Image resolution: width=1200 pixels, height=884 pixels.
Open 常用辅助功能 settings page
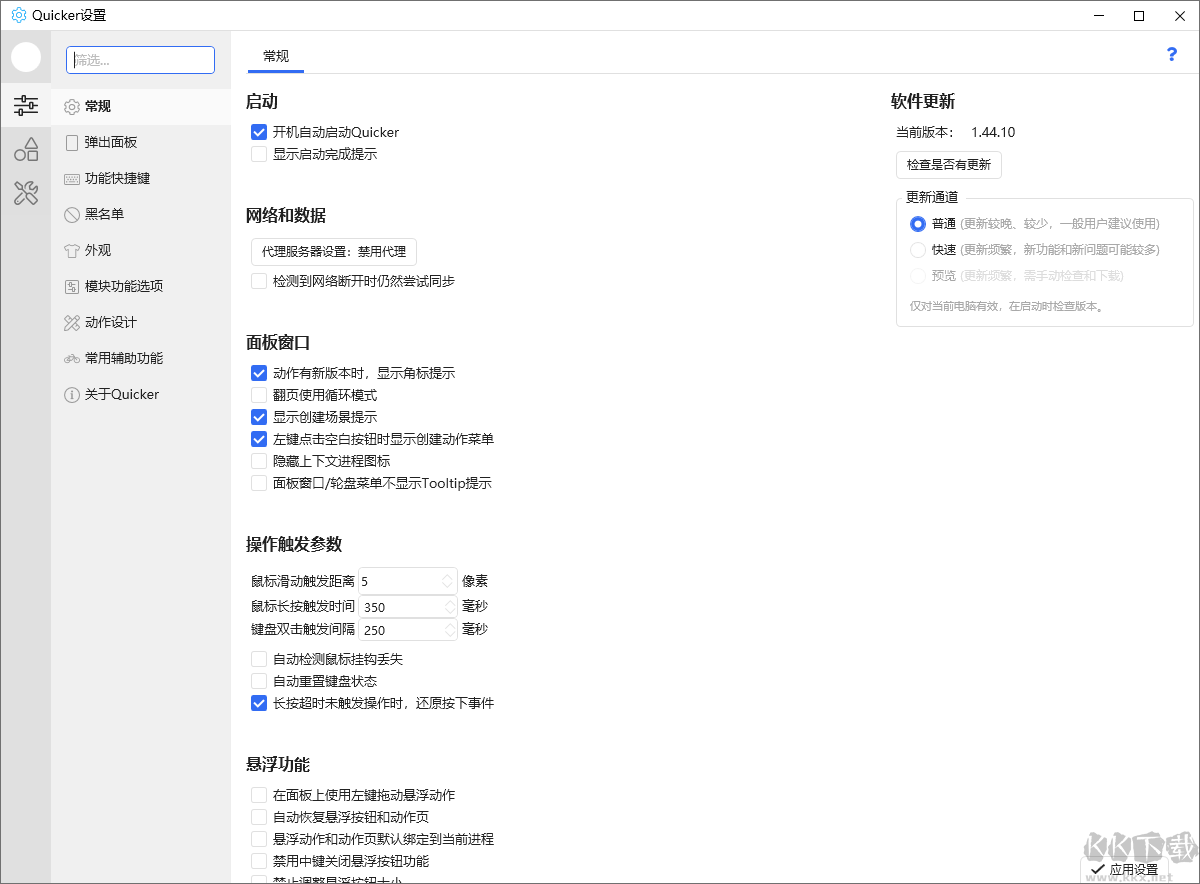[x=141, y=358]
